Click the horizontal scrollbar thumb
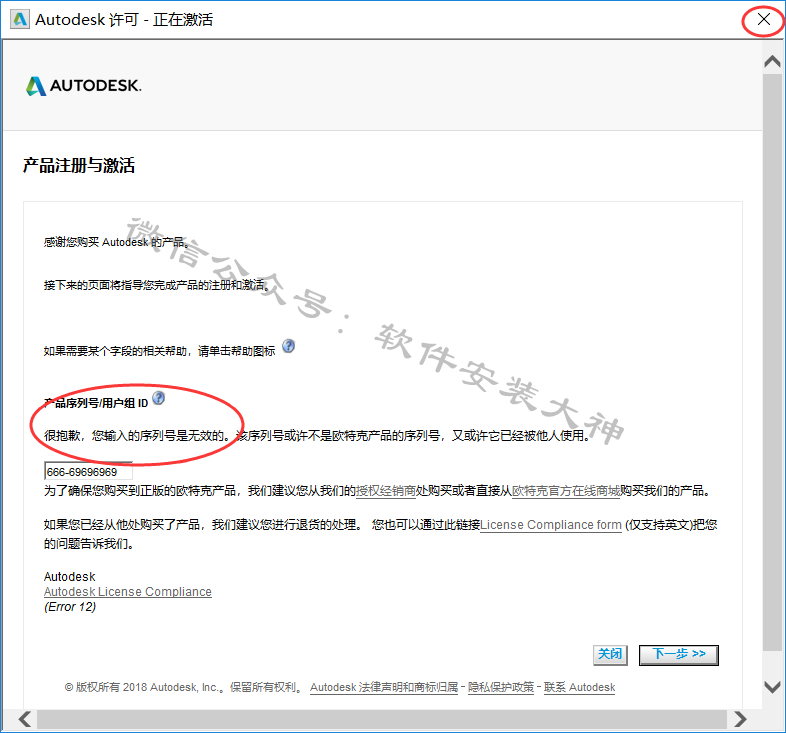The image size is (786, 733). [x=381, y=719]
